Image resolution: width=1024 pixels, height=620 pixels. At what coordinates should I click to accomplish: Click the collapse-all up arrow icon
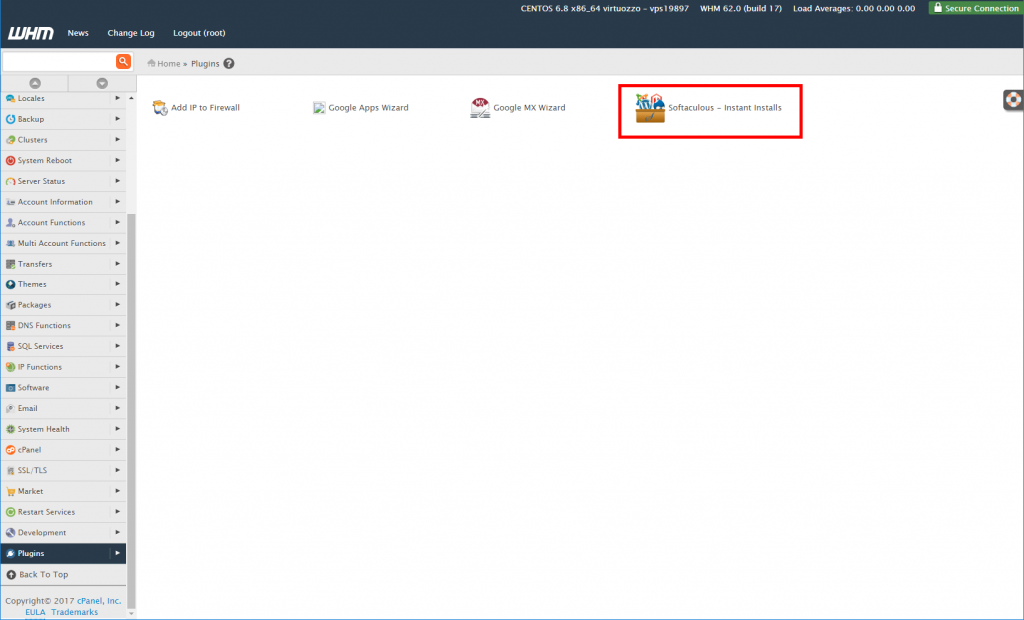click(35, 83)
